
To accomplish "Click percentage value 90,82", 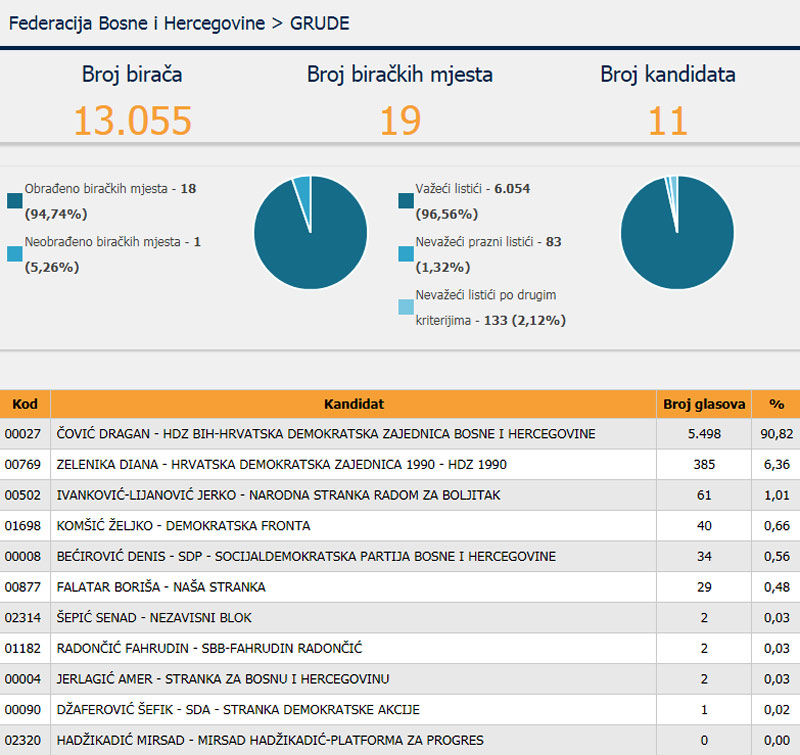I will coord(777,434).
